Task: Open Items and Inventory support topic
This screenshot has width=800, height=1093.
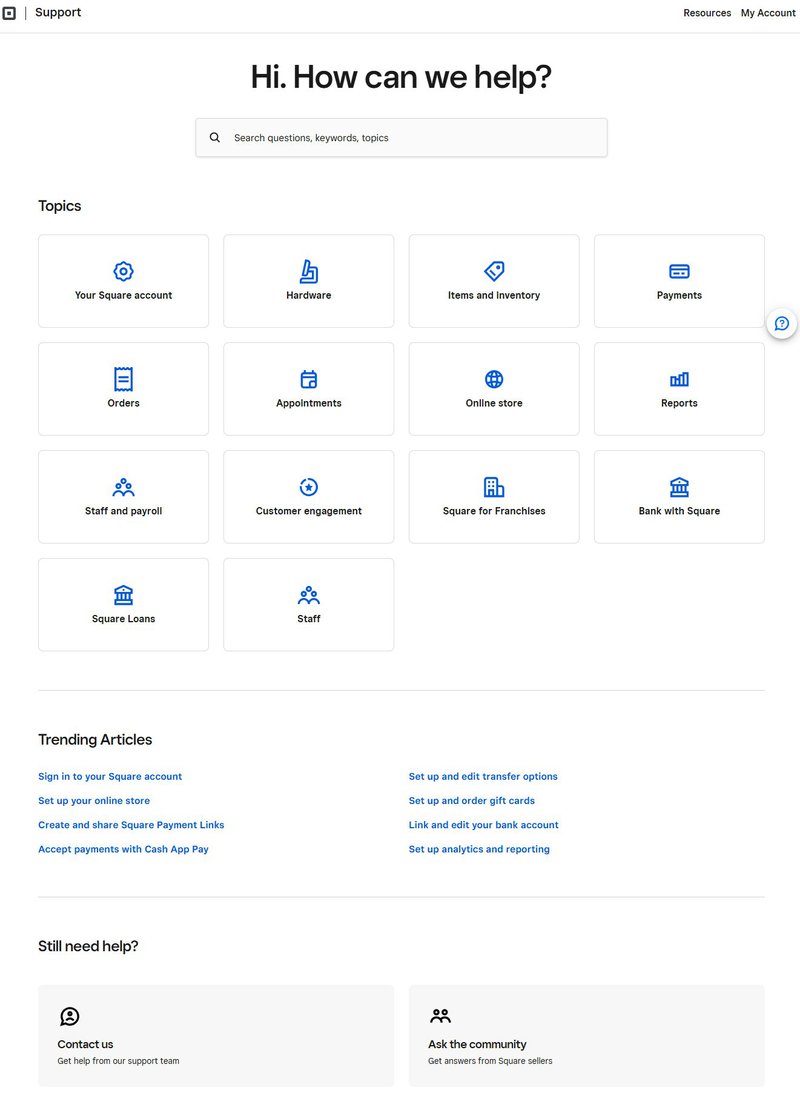Action: (494, 280)
